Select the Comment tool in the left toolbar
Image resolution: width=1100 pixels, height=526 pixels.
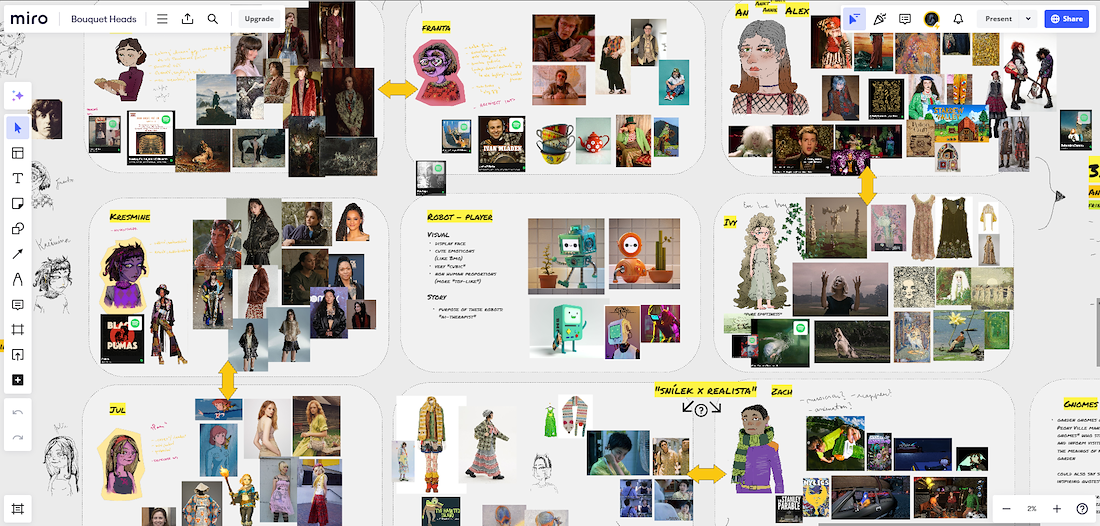pos(18,304)
